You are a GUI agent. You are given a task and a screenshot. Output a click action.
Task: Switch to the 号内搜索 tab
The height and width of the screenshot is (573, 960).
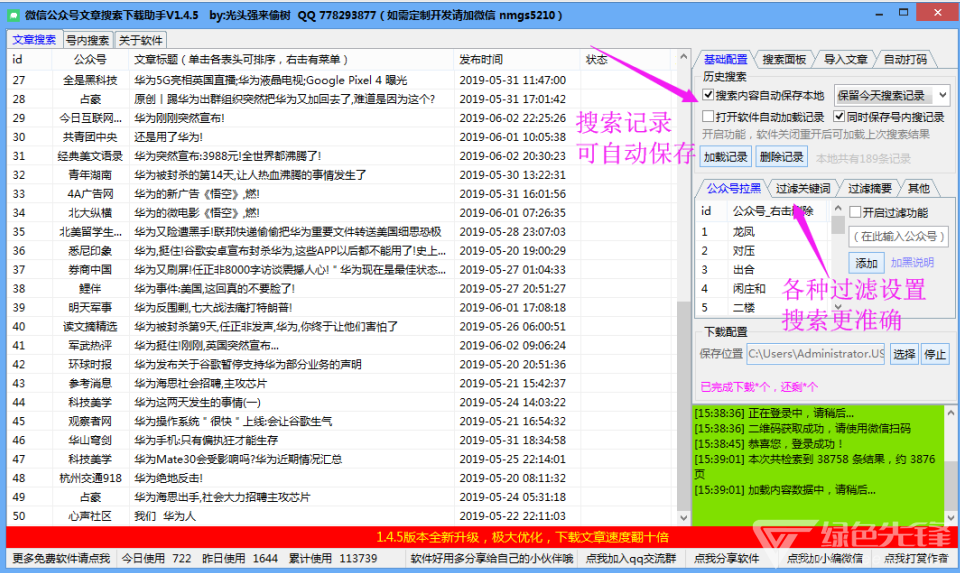coord(88,40)
